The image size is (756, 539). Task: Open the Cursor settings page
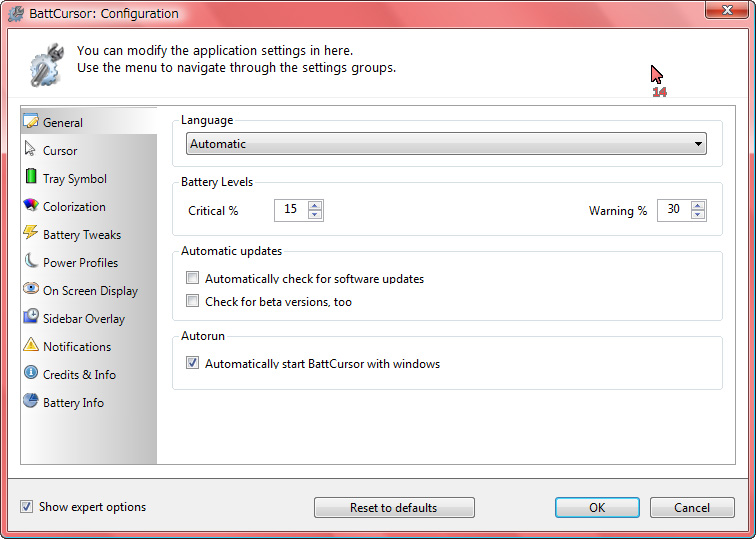pos(89,150)
